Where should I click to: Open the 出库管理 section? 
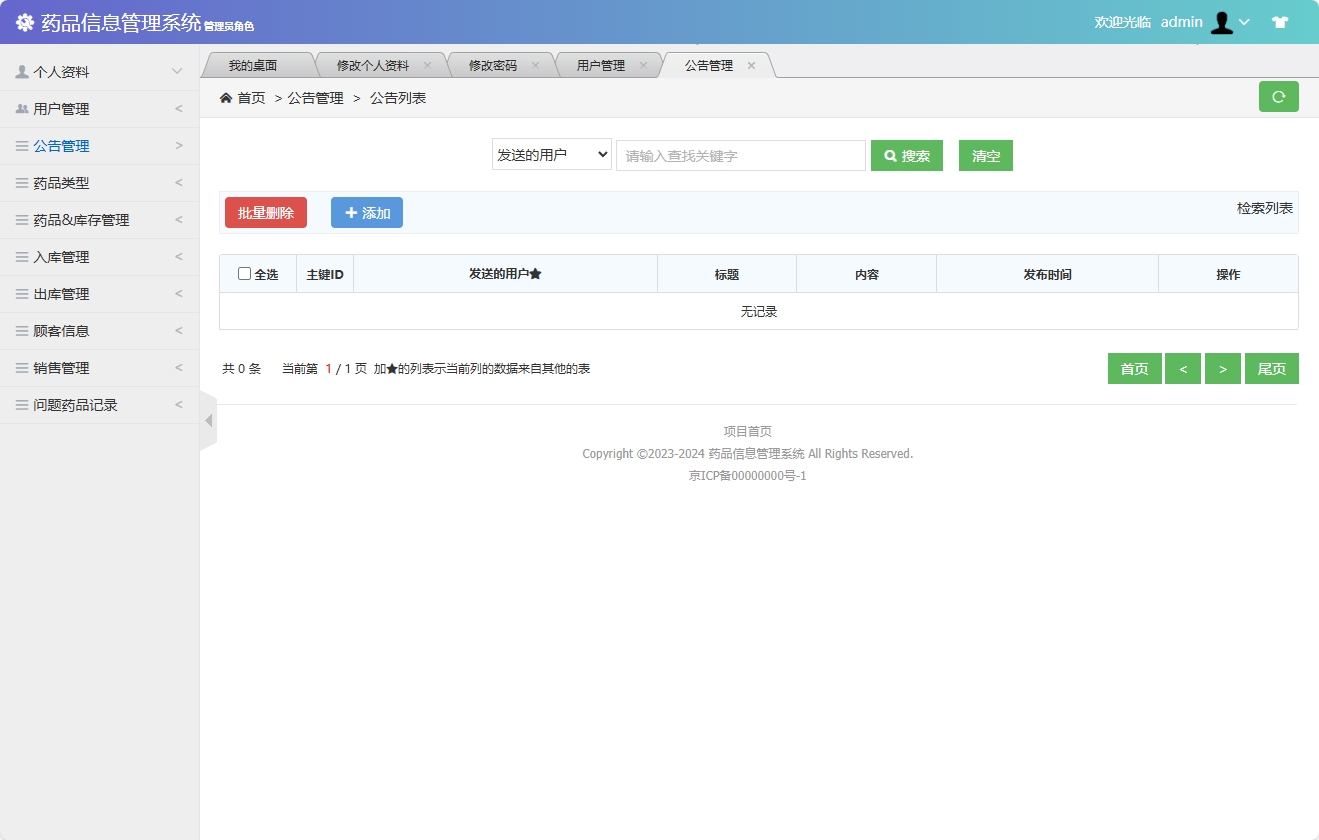[58, 293]
